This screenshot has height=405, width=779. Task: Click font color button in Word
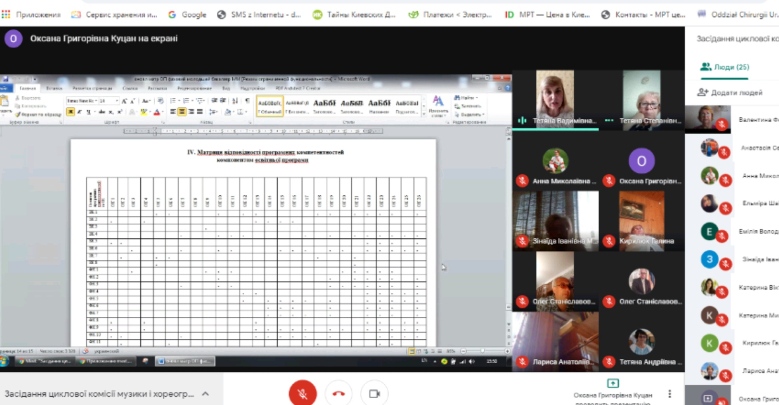tap(157, 112)
